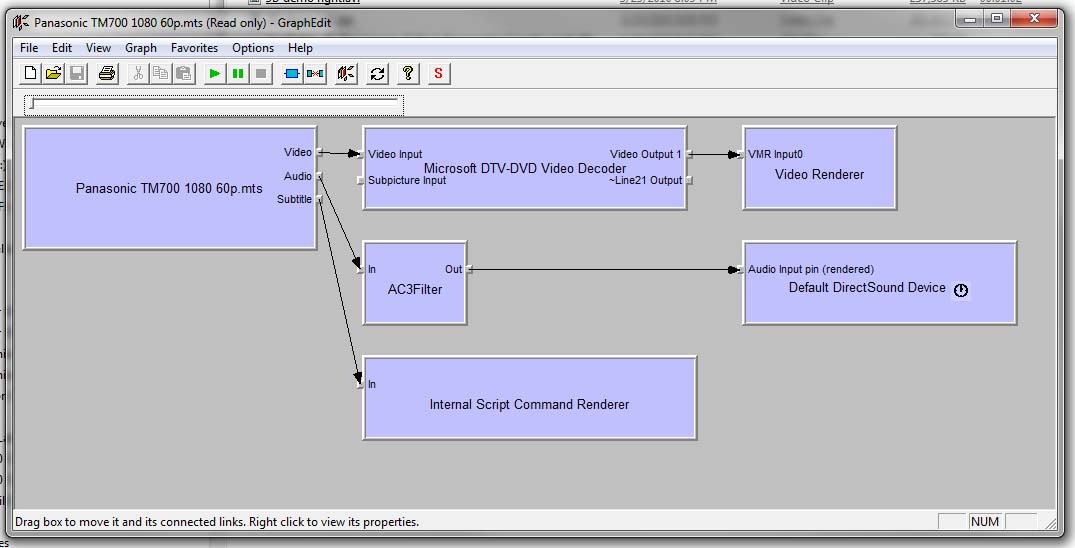1075x548 pixels.
Task: Click the Video Output 1 pin
Action: [x=689, y=154]
